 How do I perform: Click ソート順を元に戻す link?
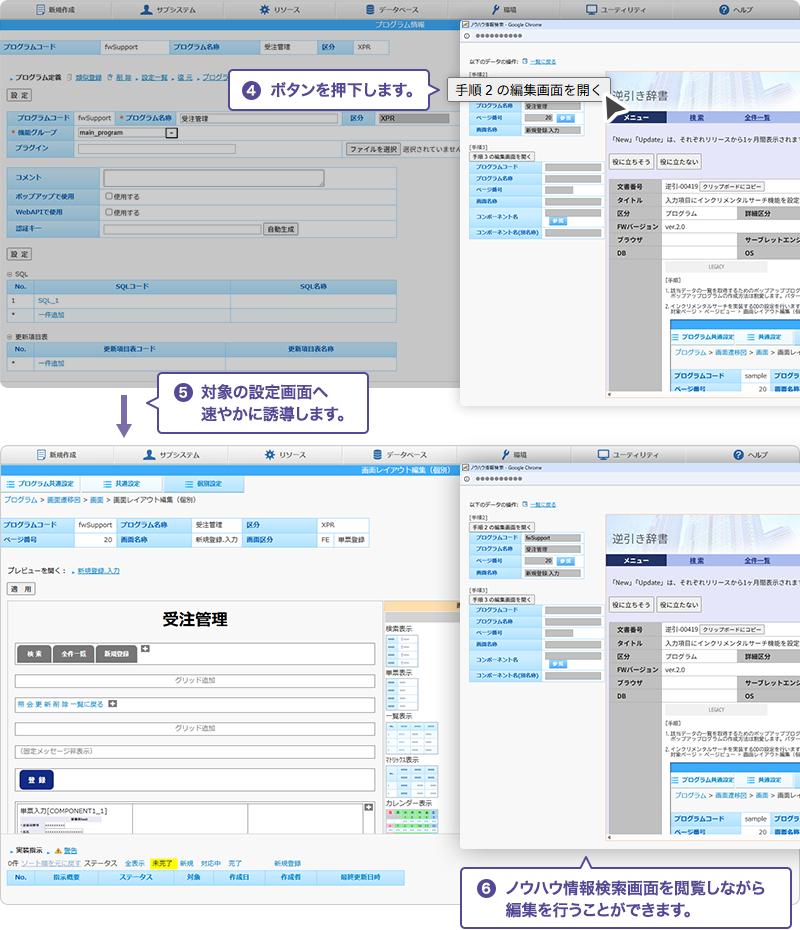click(51, 864)
